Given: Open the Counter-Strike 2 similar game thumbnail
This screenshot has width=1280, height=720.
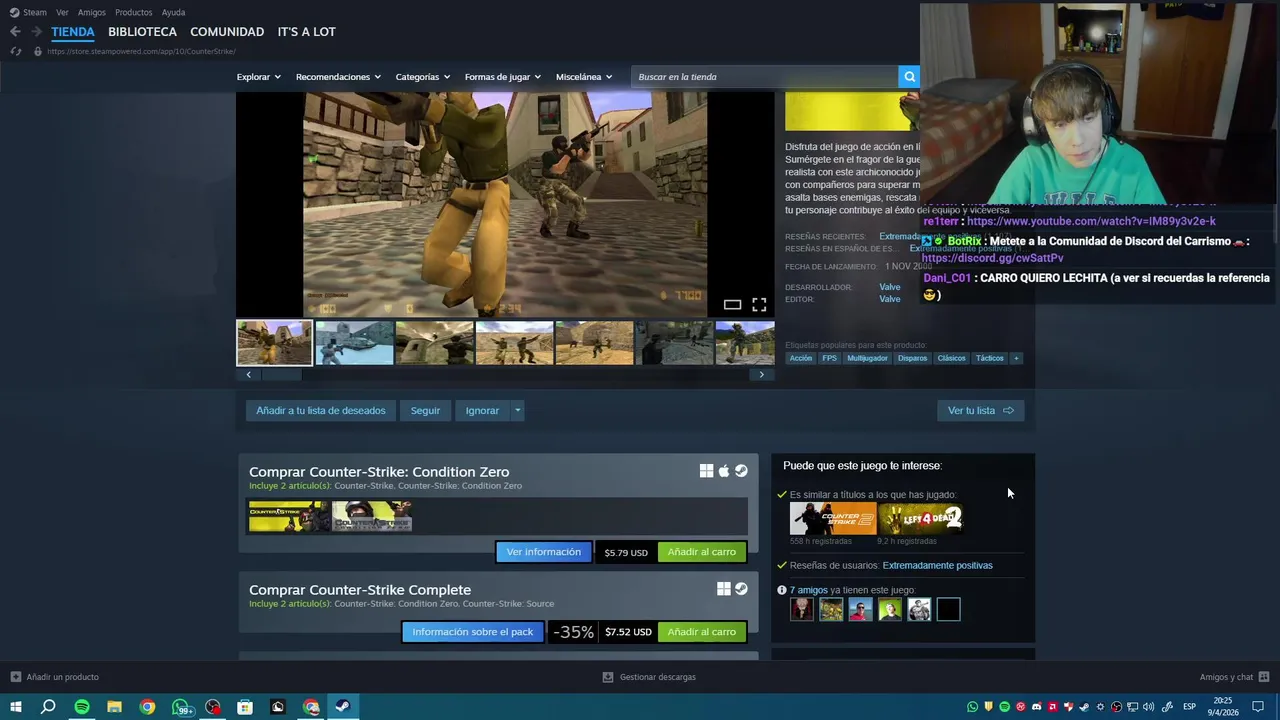Looking at the screenshot, I should (833, 518).
